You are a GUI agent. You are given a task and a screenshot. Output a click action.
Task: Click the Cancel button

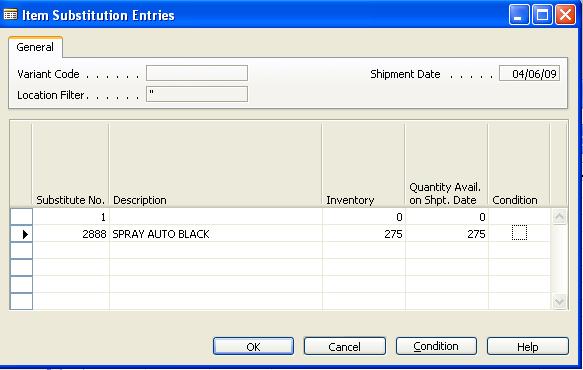point(345,346)
